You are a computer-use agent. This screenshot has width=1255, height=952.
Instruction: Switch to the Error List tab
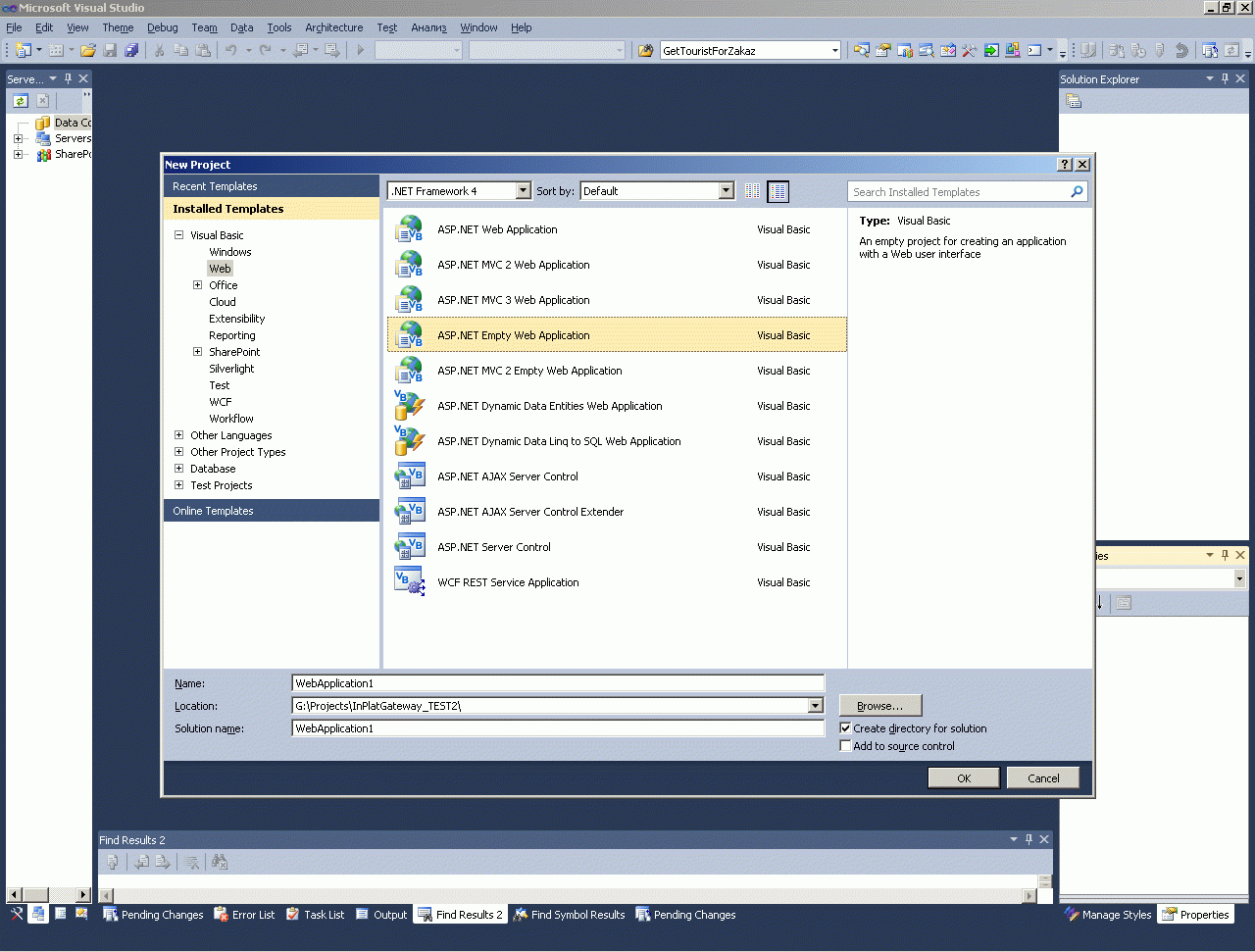[x=244, y=915]
